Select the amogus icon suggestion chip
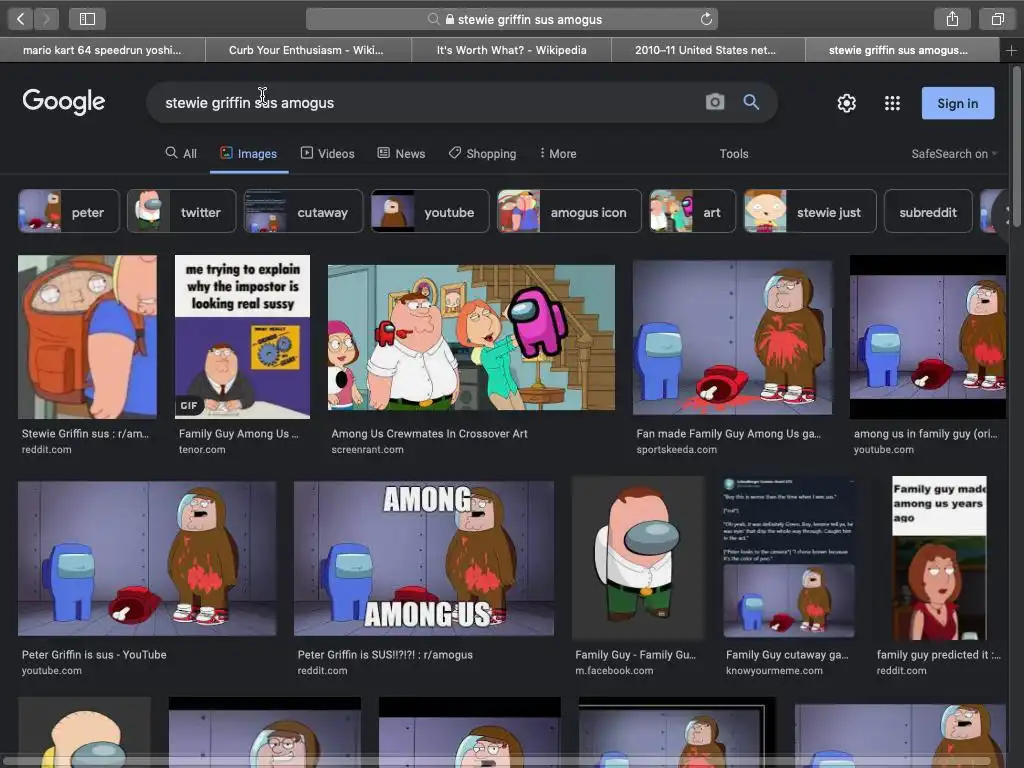 click(x=569, y=212)
